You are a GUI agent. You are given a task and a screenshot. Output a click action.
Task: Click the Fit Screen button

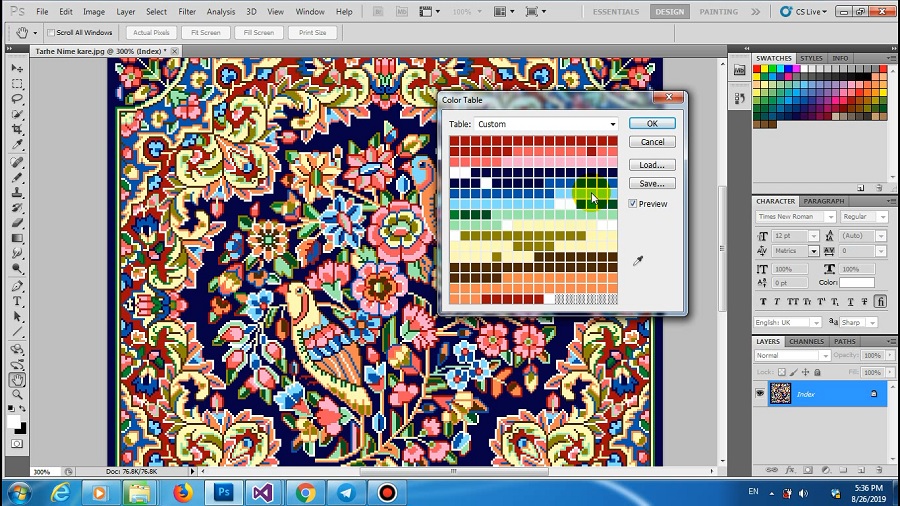(x=205, y=33)
